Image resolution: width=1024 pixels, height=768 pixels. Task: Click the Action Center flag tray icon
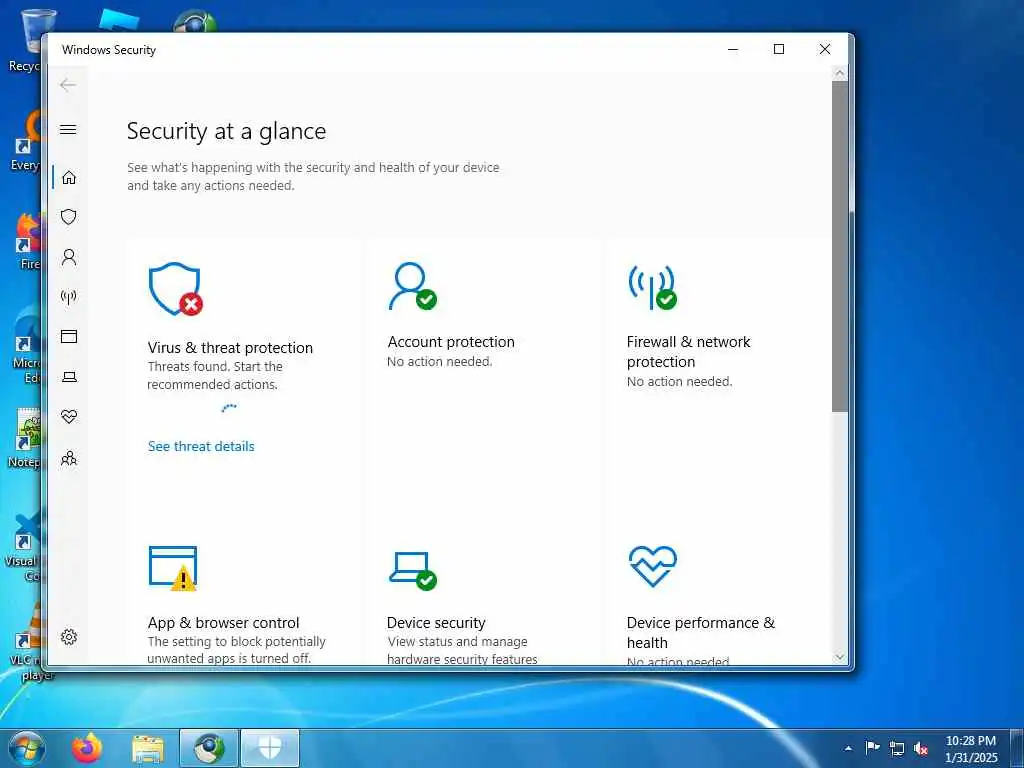click(872, 748)
